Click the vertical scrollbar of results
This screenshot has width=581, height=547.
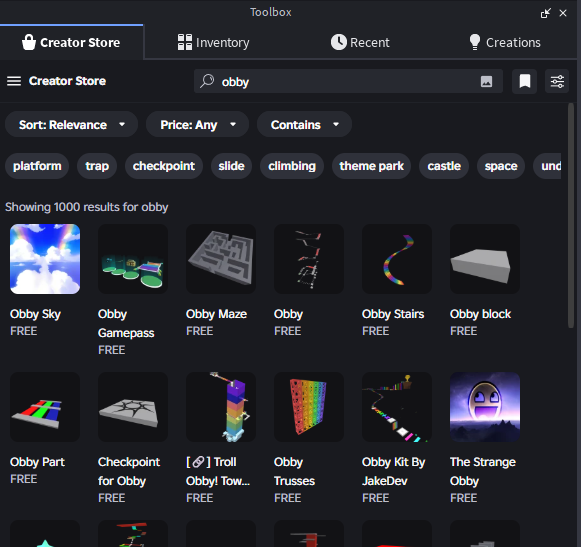[x=571, y=216]
